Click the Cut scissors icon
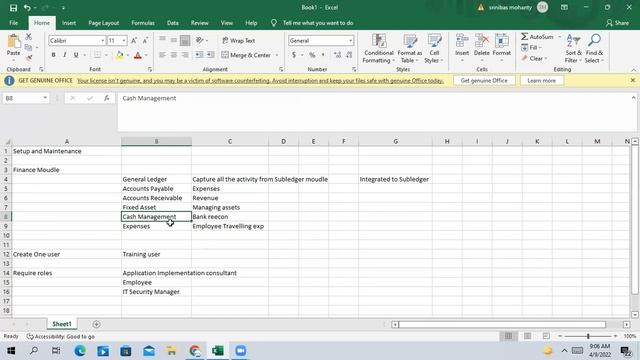This screenshot has width=640, height=360. tap(29, 37)
